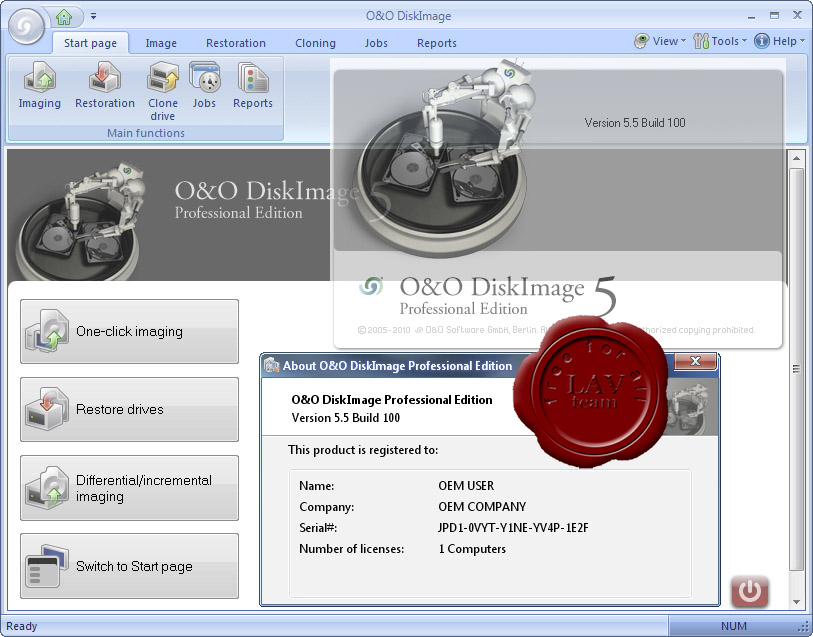Open the View dropdown menu
The width and height of the screenshot is (813, 637).
coord(660,41)
